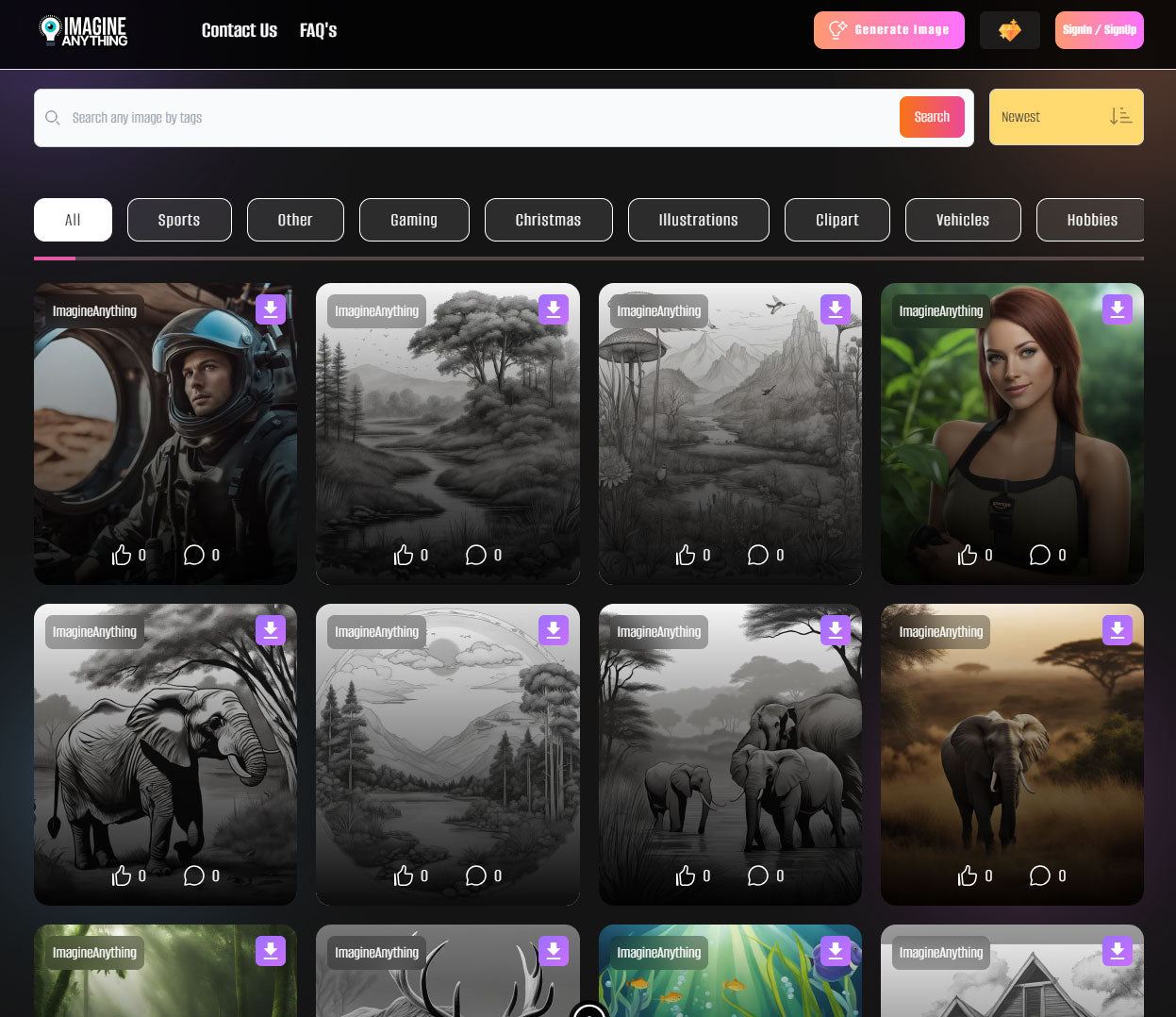The image size is (1176, 1017).
Task: Download the elephant under tree sketch
Action: [x=271, y=630]
